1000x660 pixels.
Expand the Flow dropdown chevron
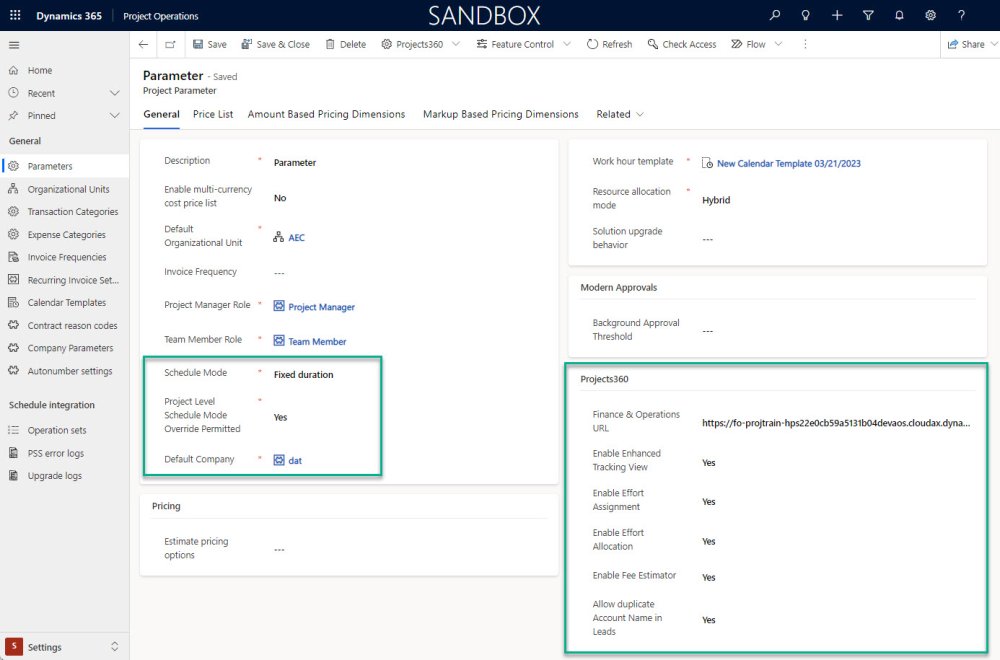[x=779, y=44]
